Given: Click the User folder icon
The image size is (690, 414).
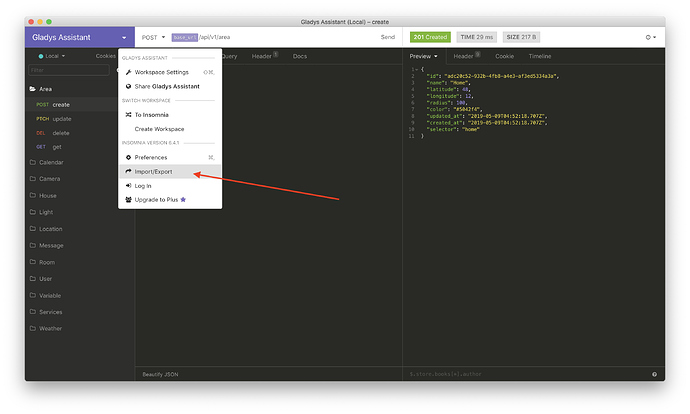Looking at the screenshot, I should click(x=33, y=278).
